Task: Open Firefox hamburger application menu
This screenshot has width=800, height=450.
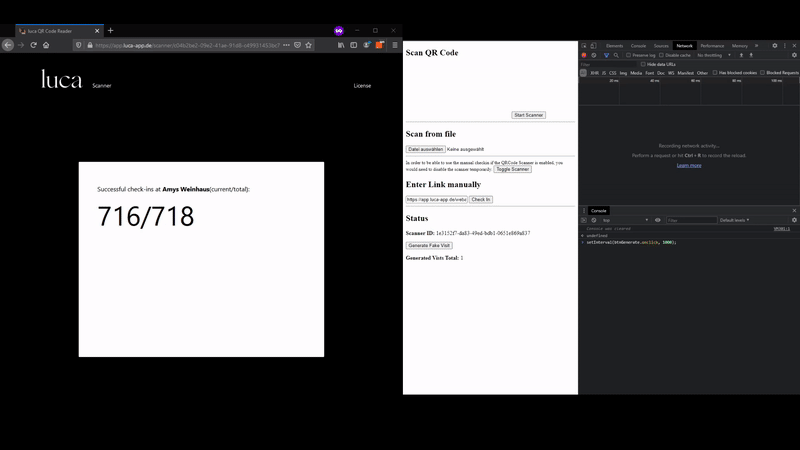Action: pyautogui.click(x=395, y=45)
